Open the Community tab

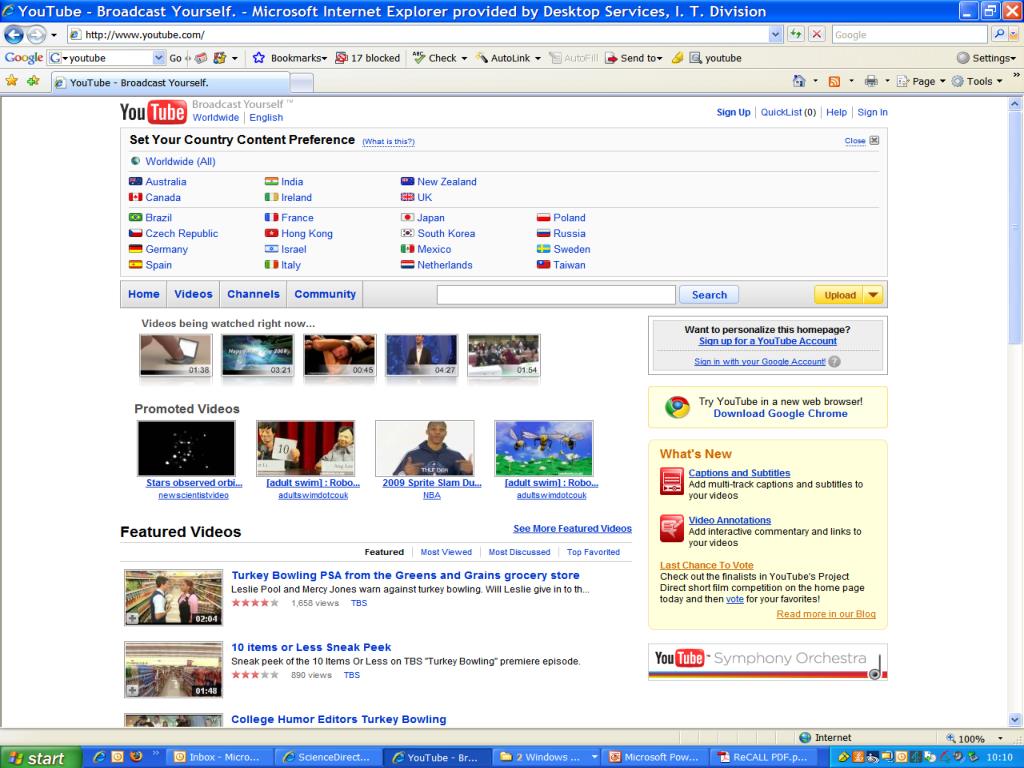[x=325, y=294]
